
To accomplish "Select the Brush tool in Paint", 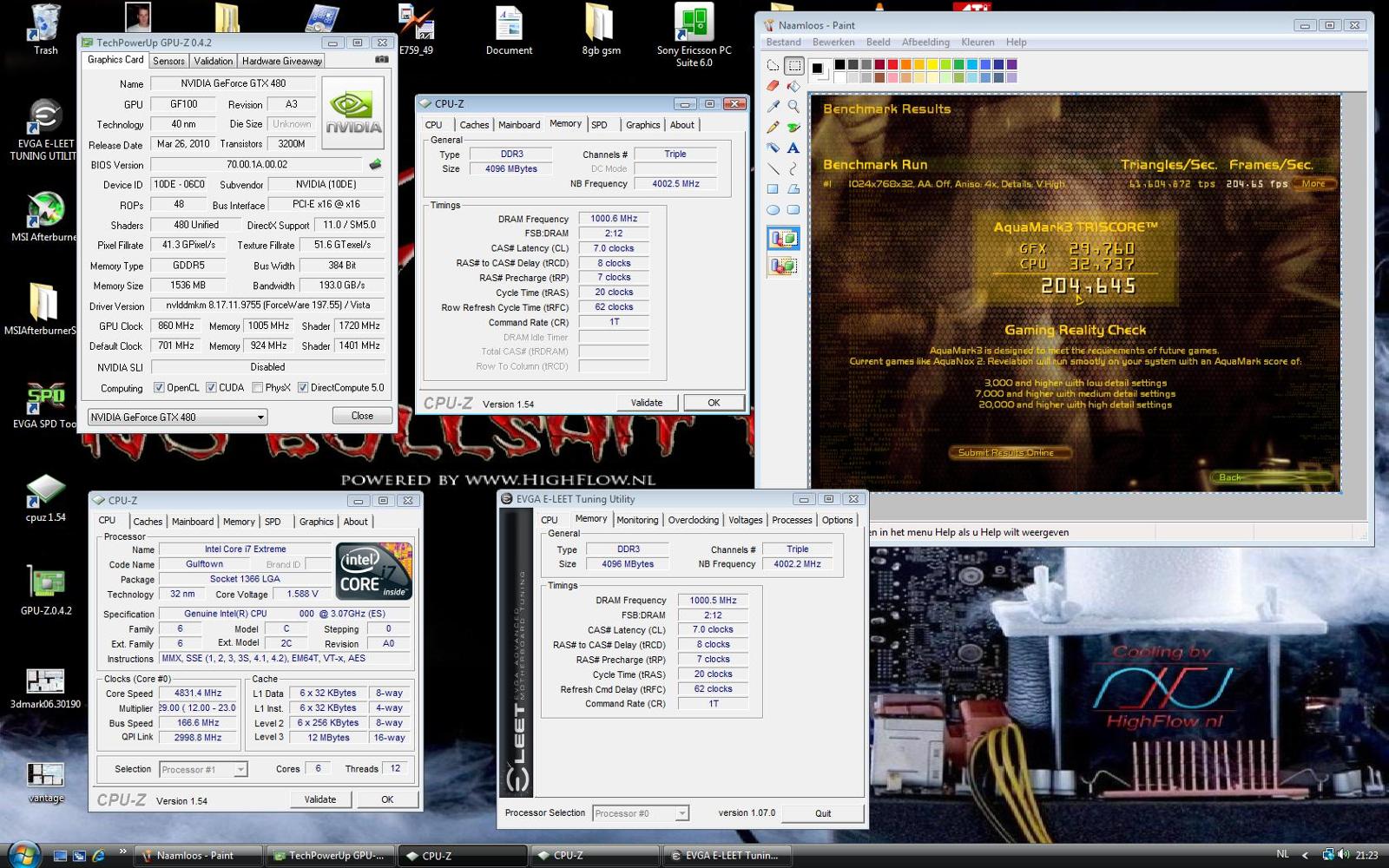I will pos(793,127).
